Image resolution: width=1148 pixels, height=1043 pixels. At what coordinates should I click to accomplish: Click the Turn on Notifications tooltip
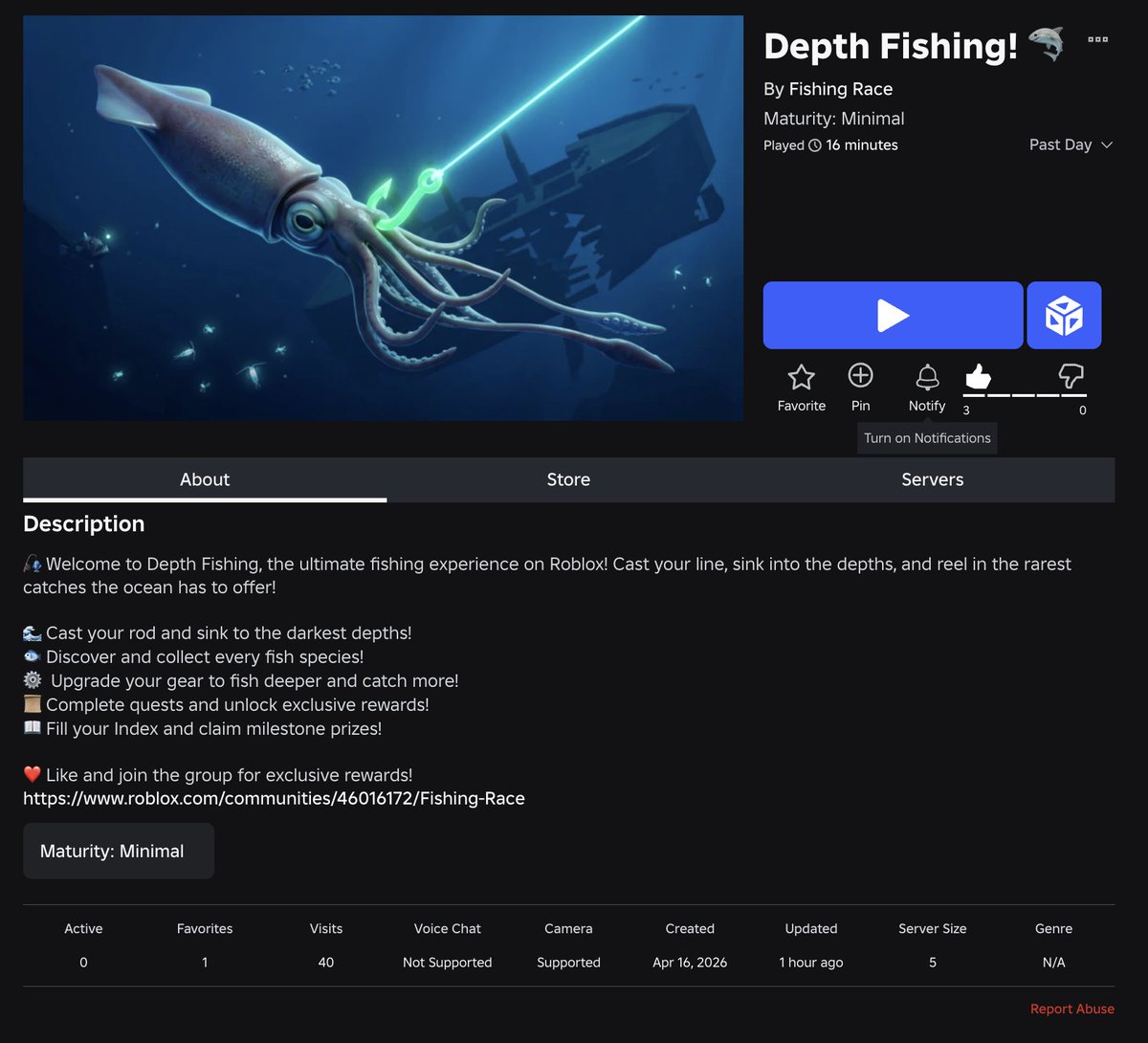click(927, 438)
